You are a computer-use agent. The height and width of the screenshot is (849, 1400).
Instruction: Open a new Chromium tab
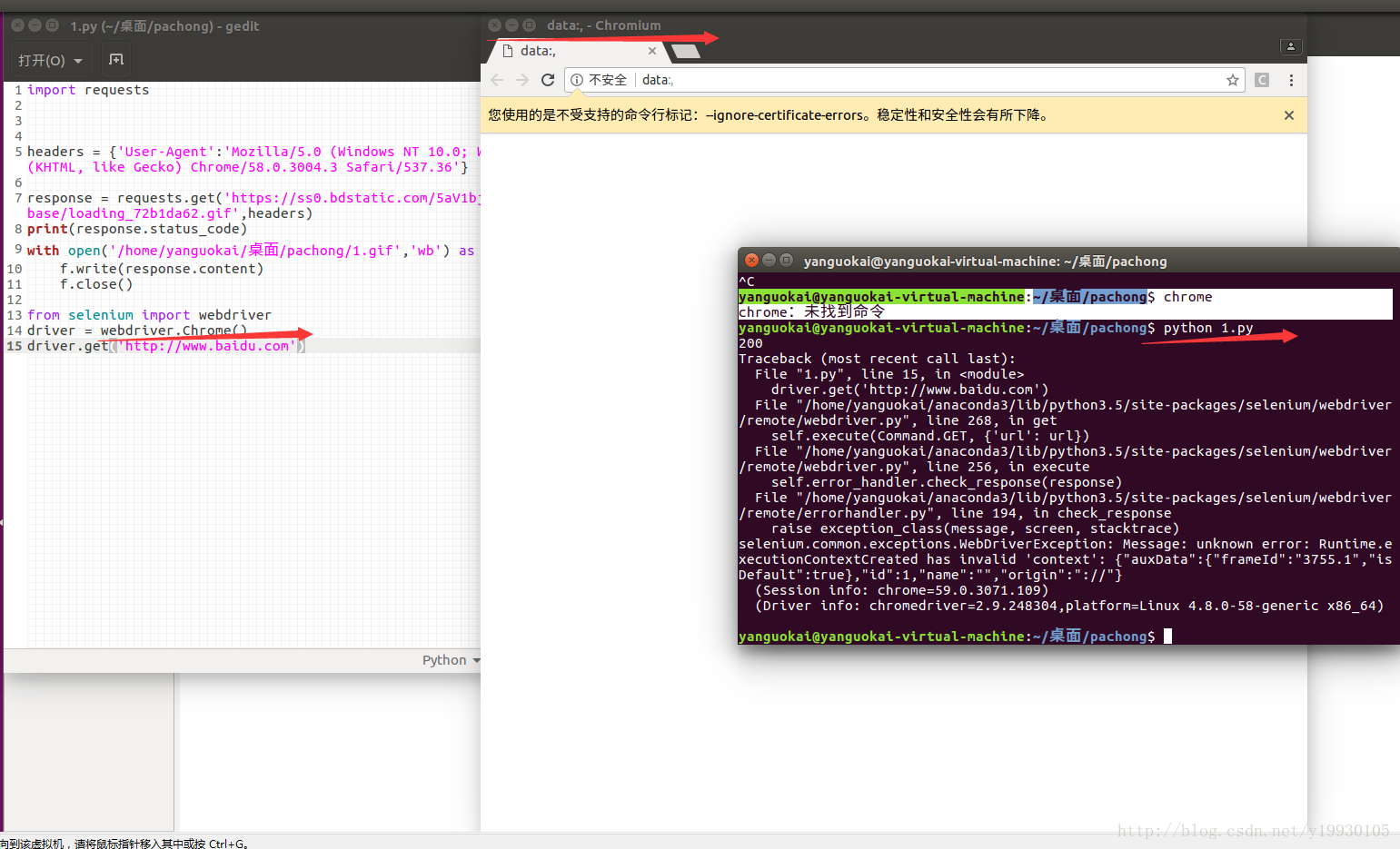point(686,51)
